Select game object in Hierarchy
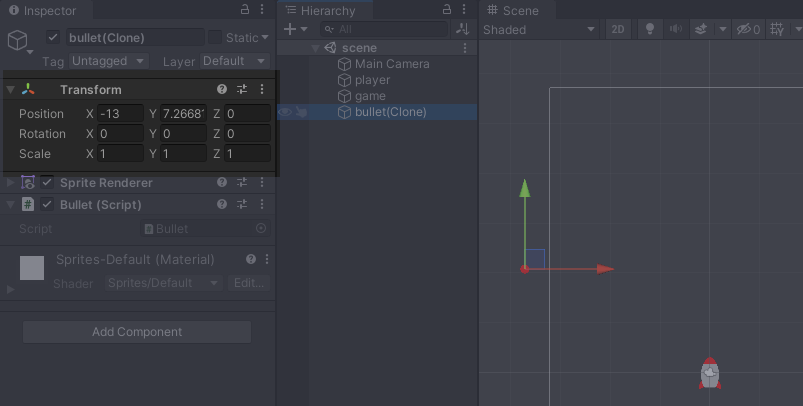The height and width of the screenshot is (406, 803). [x=370, y=96]
